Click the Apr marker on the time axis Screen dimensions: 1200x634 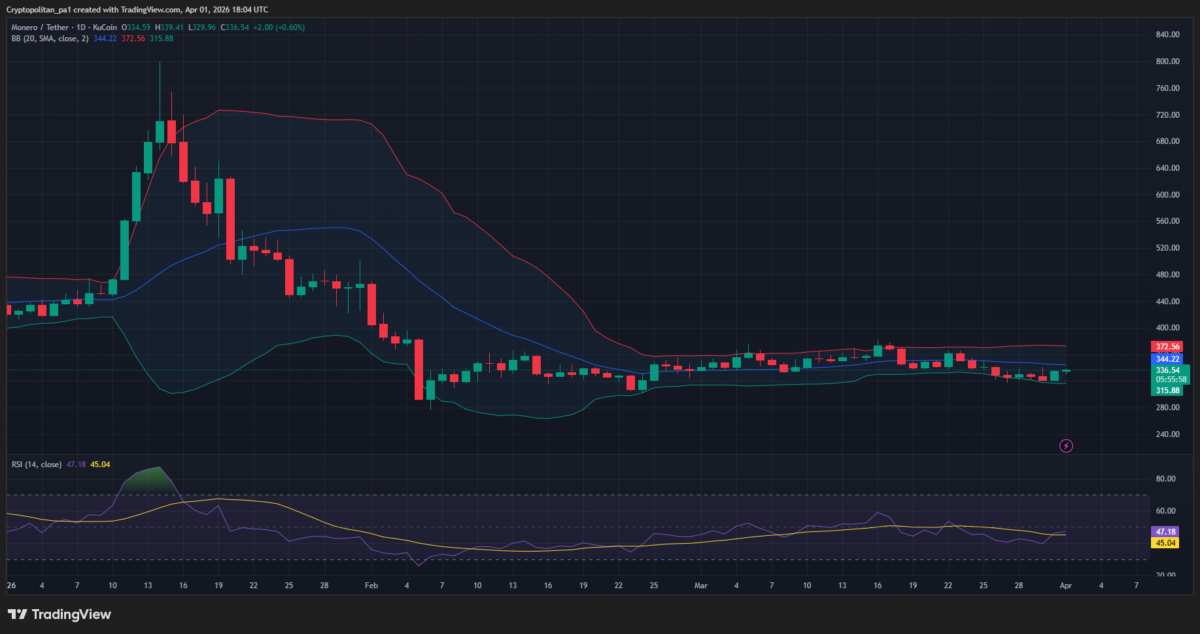[1066, 586]
